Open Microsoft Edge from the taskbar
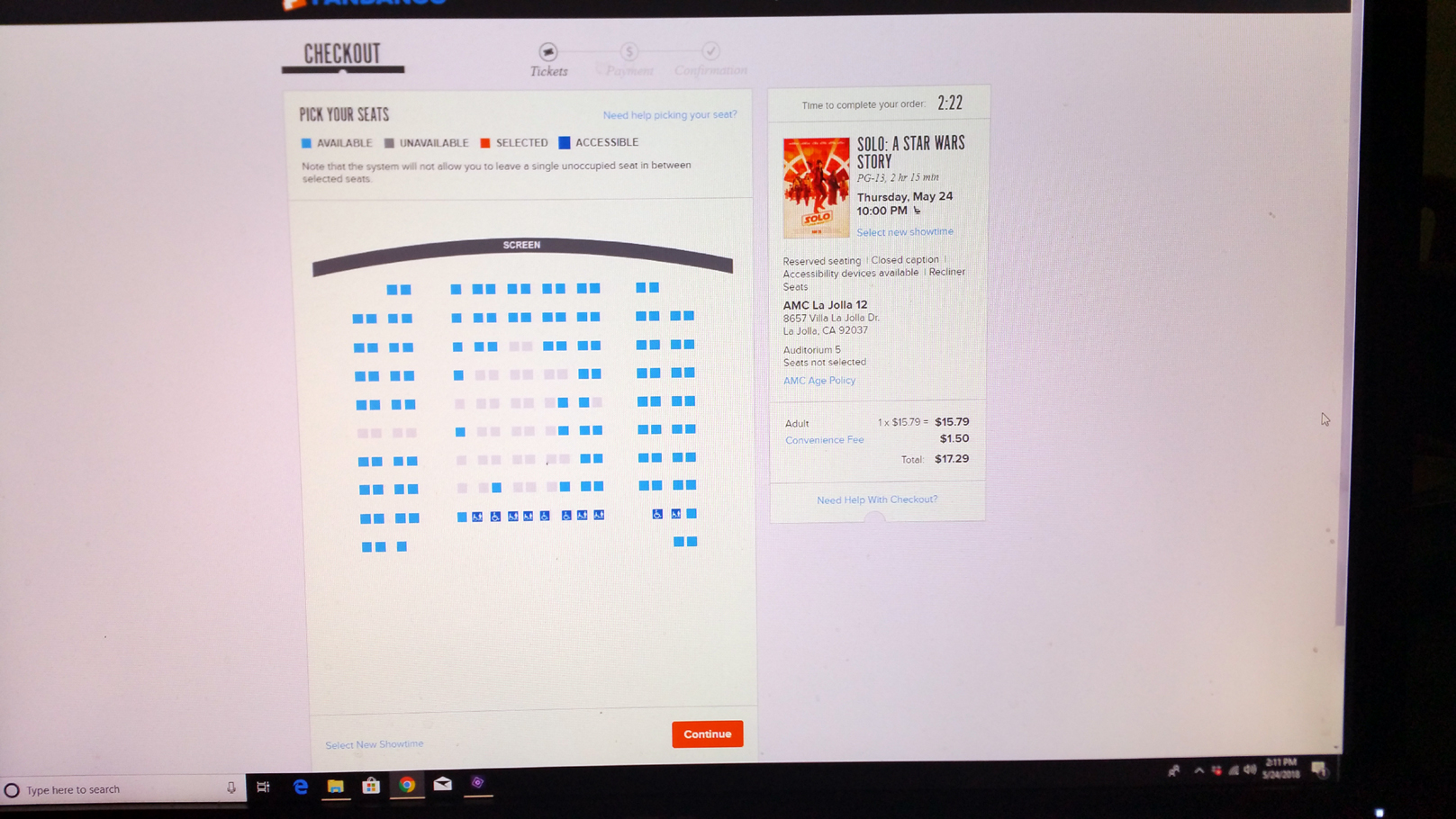The height and width of the screenshot is (819, 1456). tap(301, 787)
